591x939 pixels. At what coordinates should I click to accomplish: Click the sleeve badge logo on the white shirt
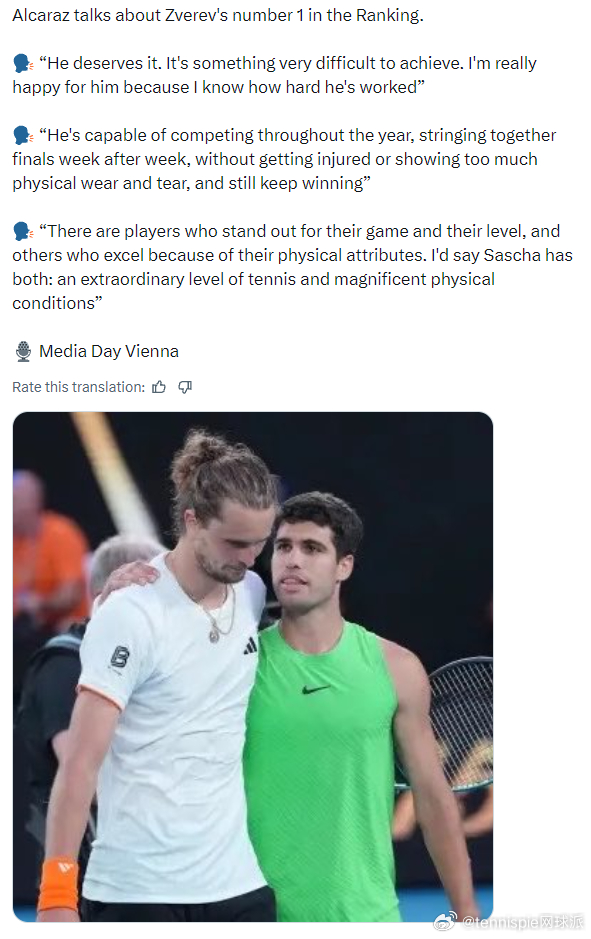(120, 658)
